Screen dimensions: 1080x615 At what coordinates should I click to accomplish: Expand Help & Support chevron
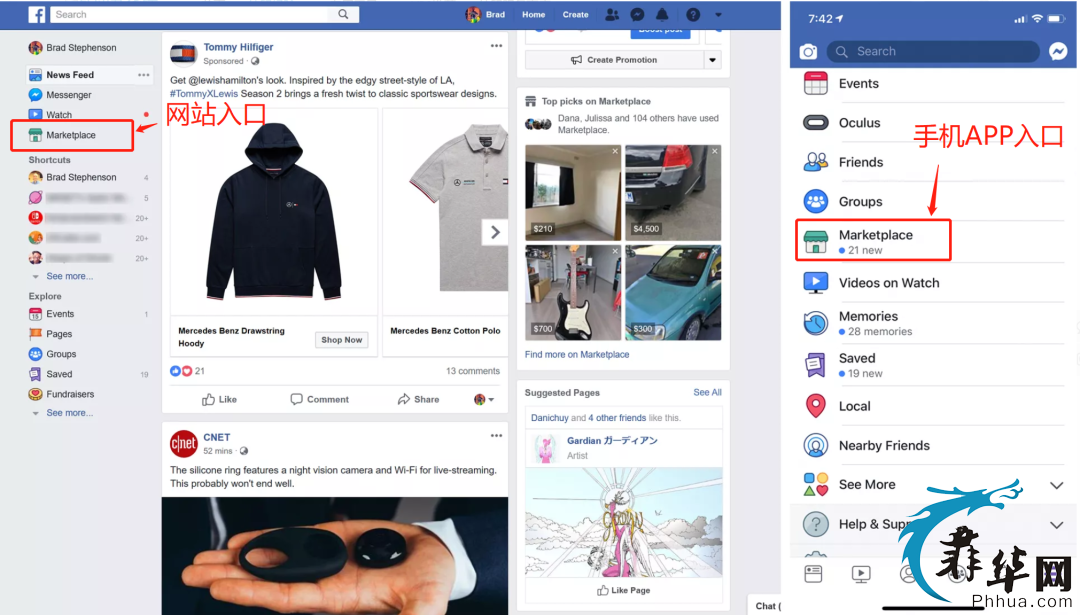click(1057, 525)
